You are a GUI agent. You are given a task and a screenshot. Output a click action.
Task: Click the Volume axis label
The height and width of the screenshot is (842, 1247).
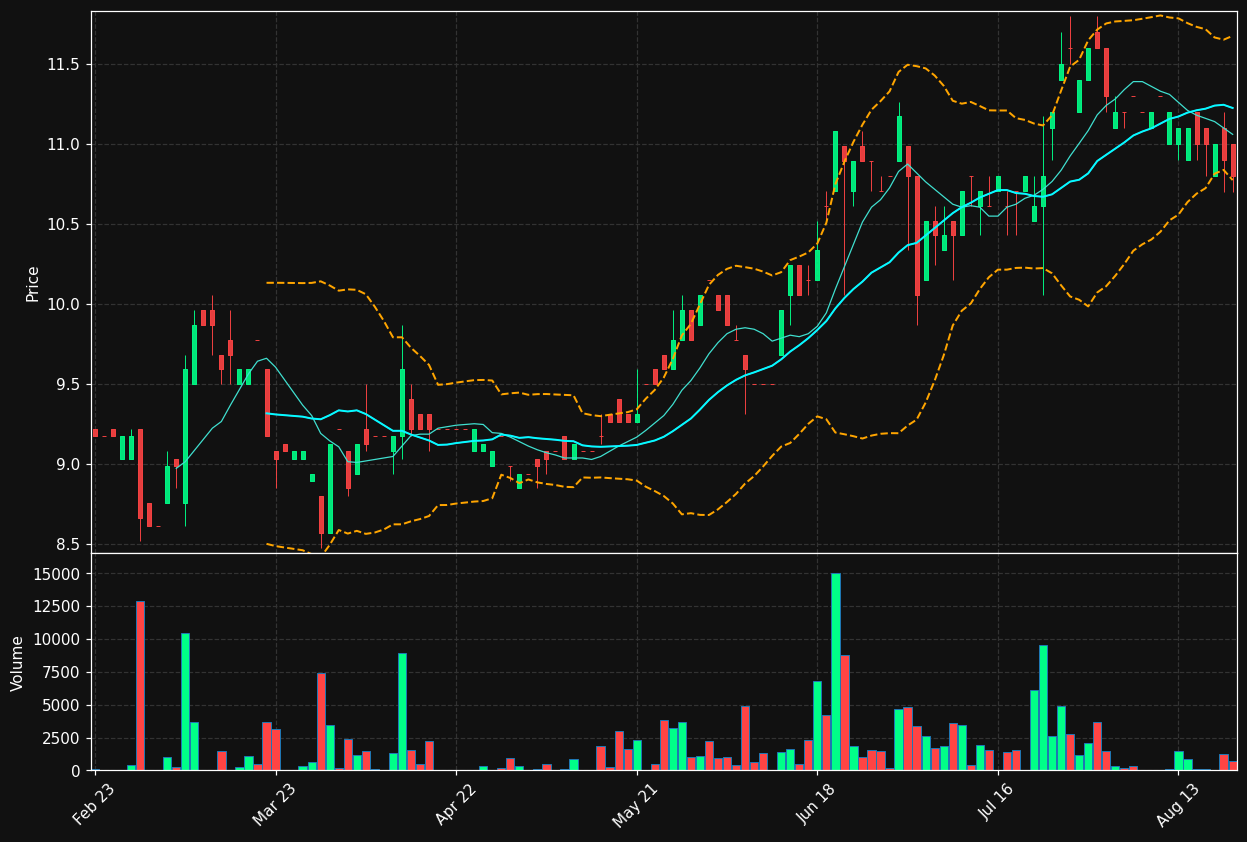[18, 663]
